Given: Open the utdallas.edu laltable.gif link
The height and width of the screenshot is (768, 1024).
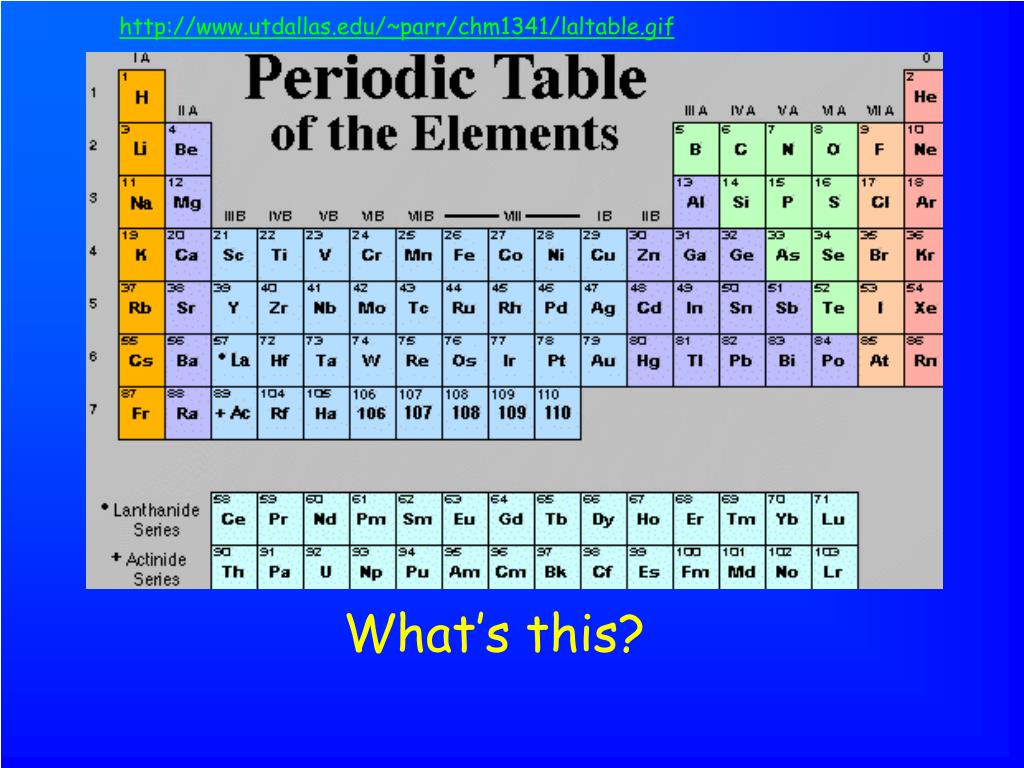Looking at the screenshot, I should 396,26.
